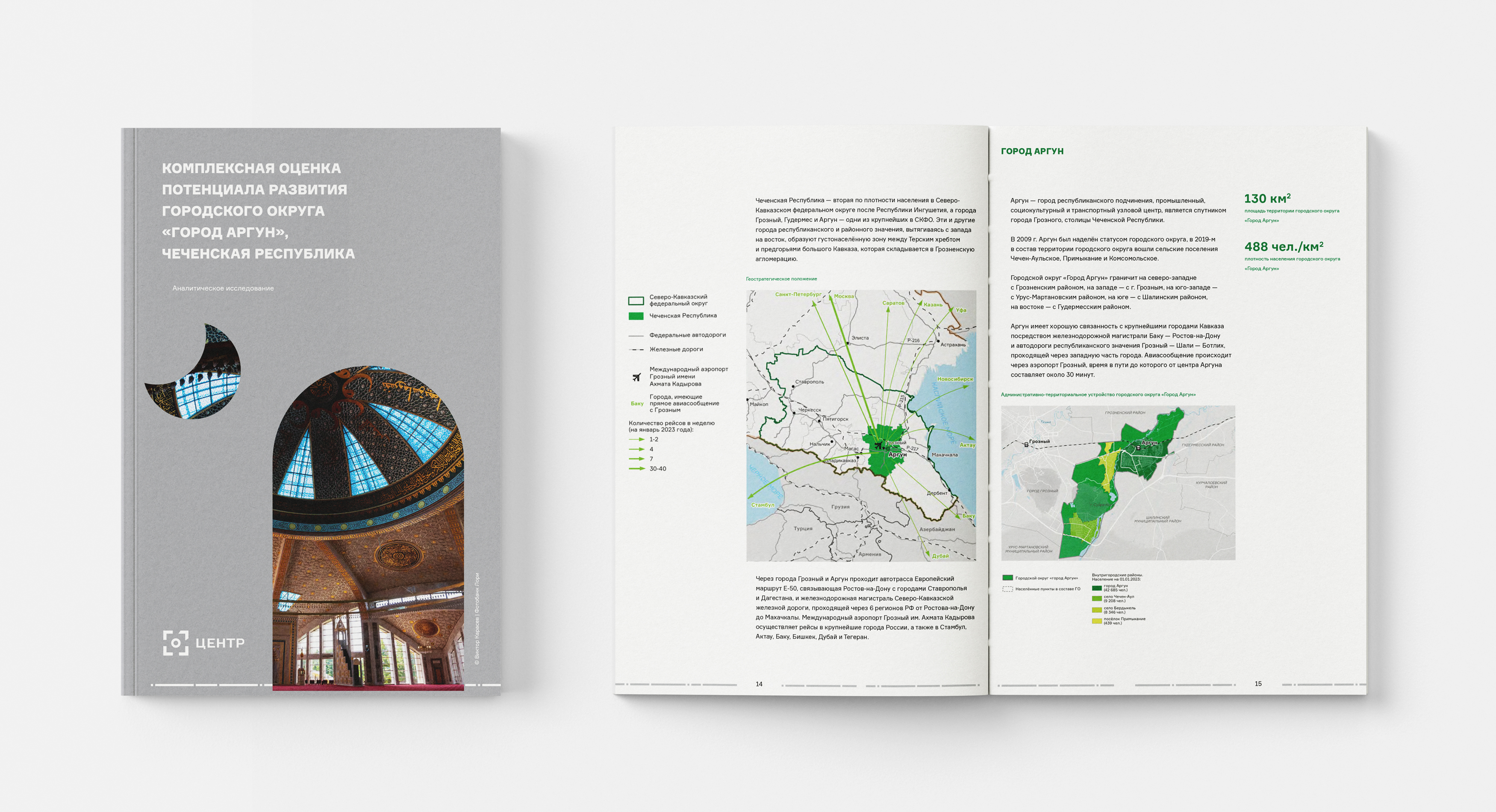Click the Геостратегическое положение map caption
This screenshot has width=1496, height=812.
[781, 279]
